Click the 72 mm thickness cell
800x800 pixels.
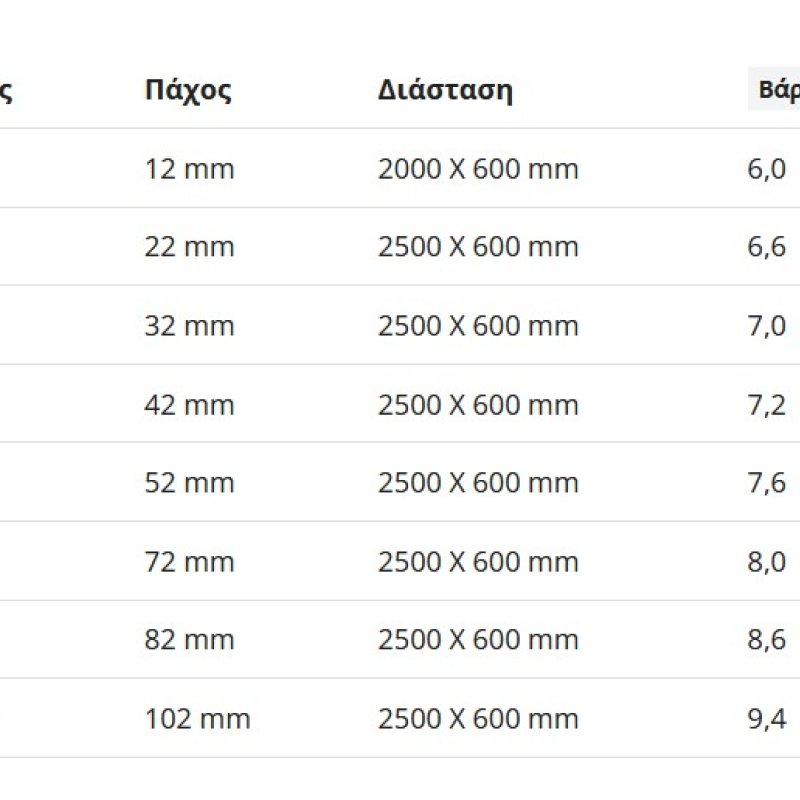point(189,562)
